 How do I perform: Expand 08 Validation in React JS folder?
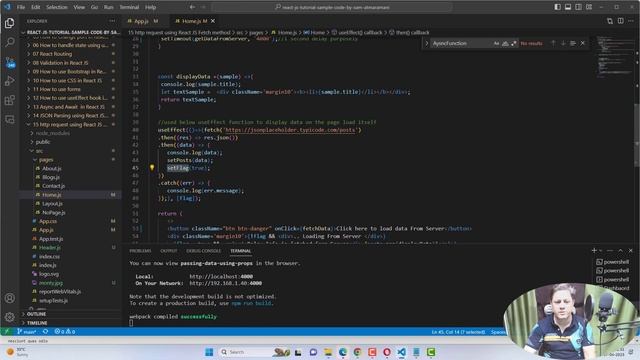[x=71, y=63]
